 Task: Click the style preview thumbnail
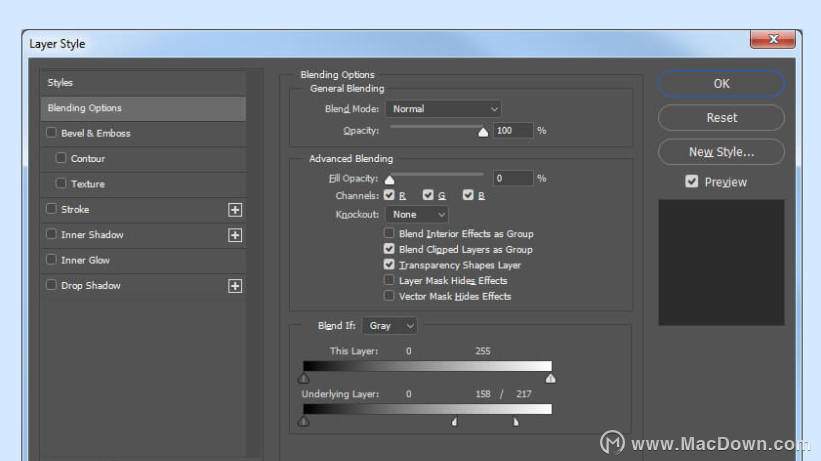click(721, 262)
